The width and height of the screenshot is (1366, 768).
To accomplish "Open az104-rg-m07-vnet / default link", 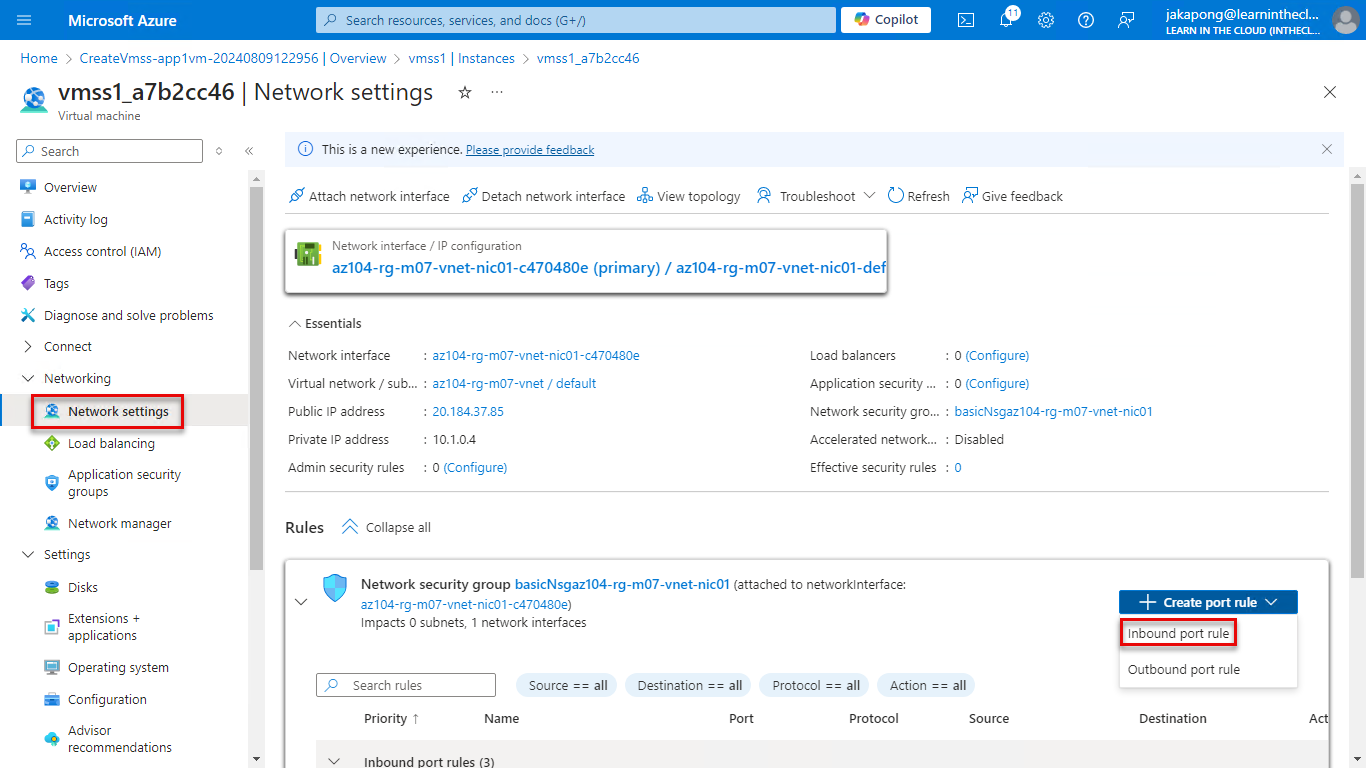I will [514, 383].
